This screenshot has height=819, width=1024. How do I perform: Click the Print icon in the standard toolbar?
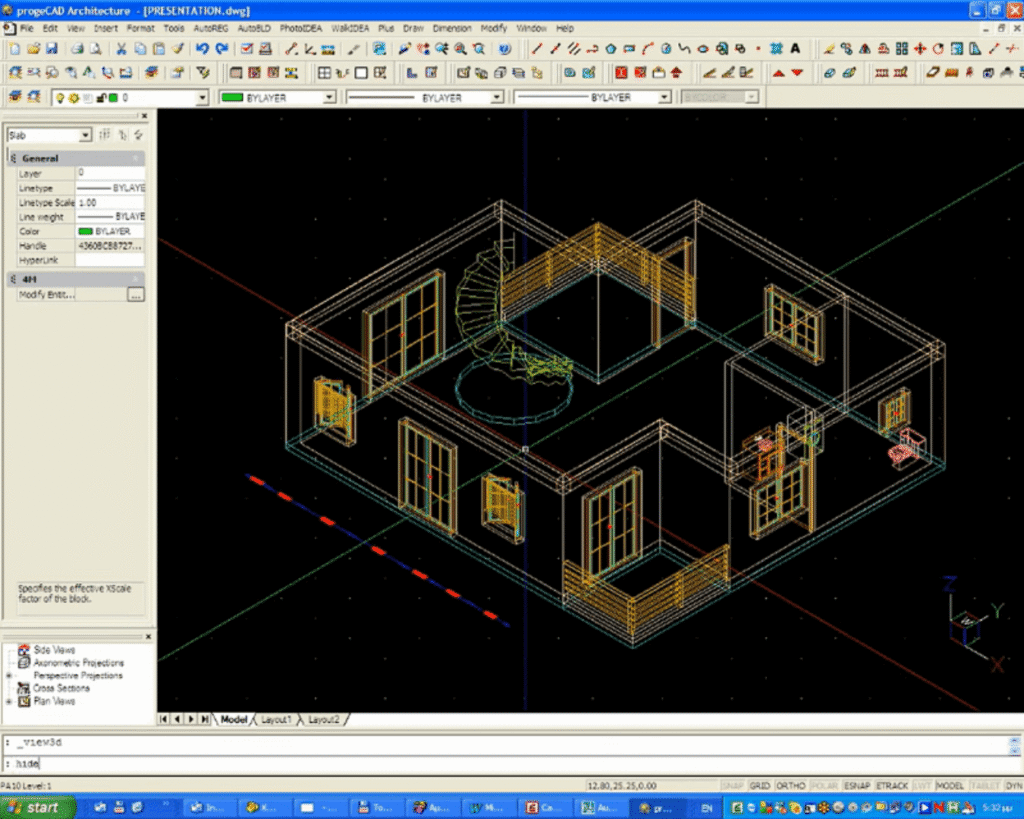[76, 47]
